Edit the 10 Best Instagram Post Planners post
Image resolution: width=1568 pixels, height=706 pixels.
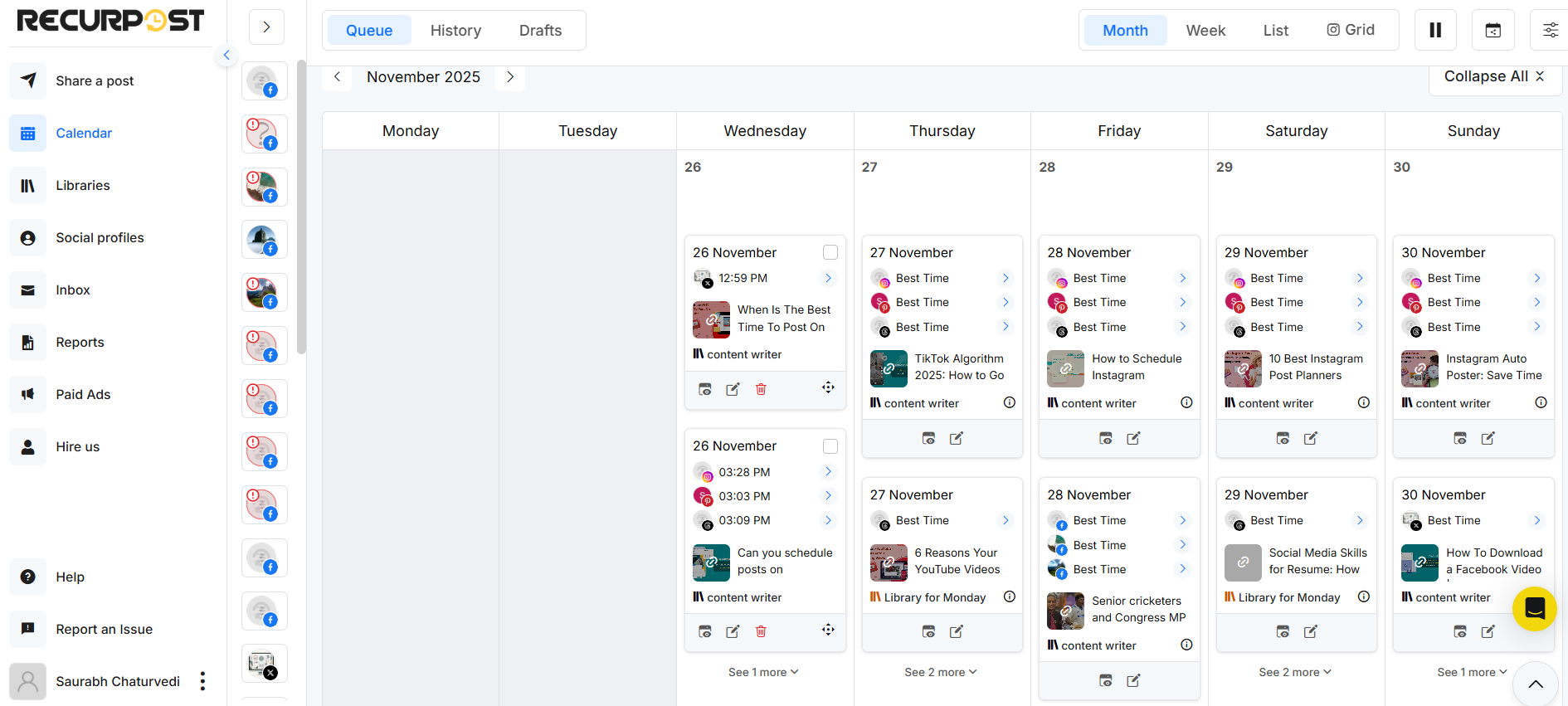point(1311,438)
